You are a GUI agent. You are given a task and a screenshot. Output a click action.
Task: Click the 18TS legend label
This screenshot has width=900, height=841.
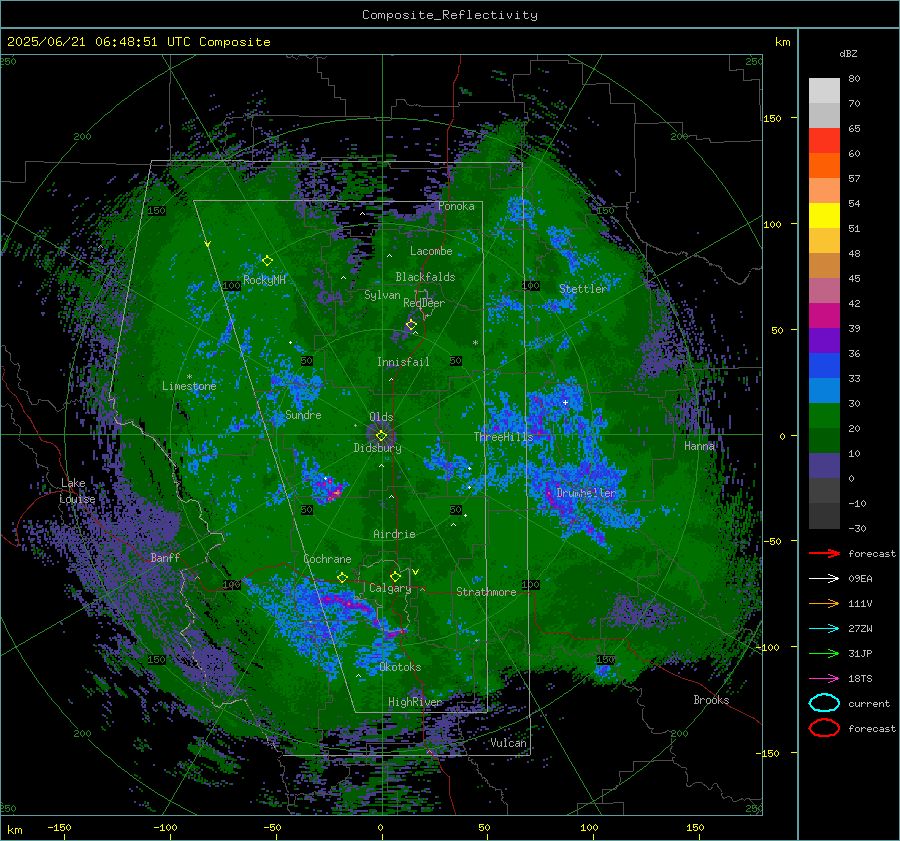pos(860,679)
